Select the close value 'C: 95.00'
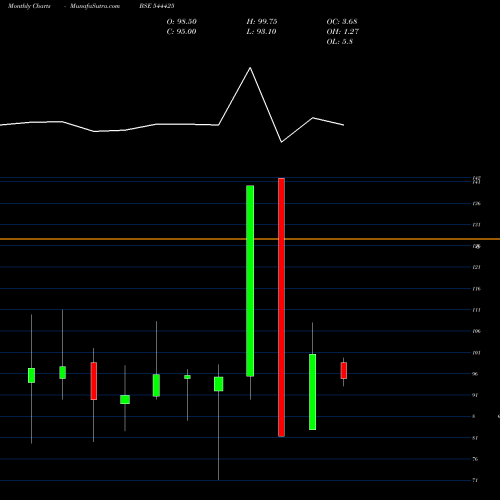 (x=181, y=32)
